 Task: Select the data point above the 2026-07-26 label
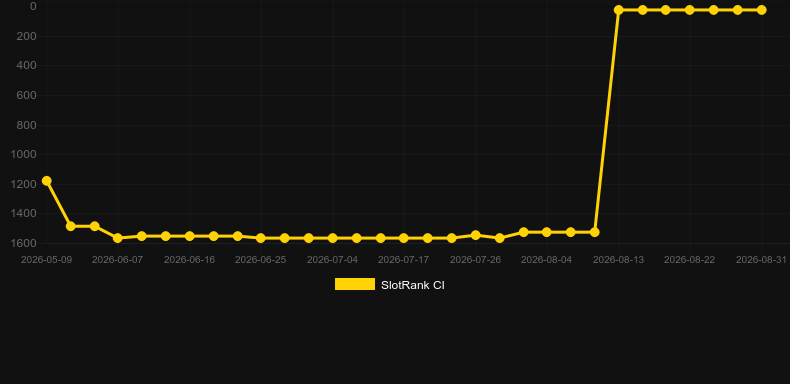click(x=475, y=235)
